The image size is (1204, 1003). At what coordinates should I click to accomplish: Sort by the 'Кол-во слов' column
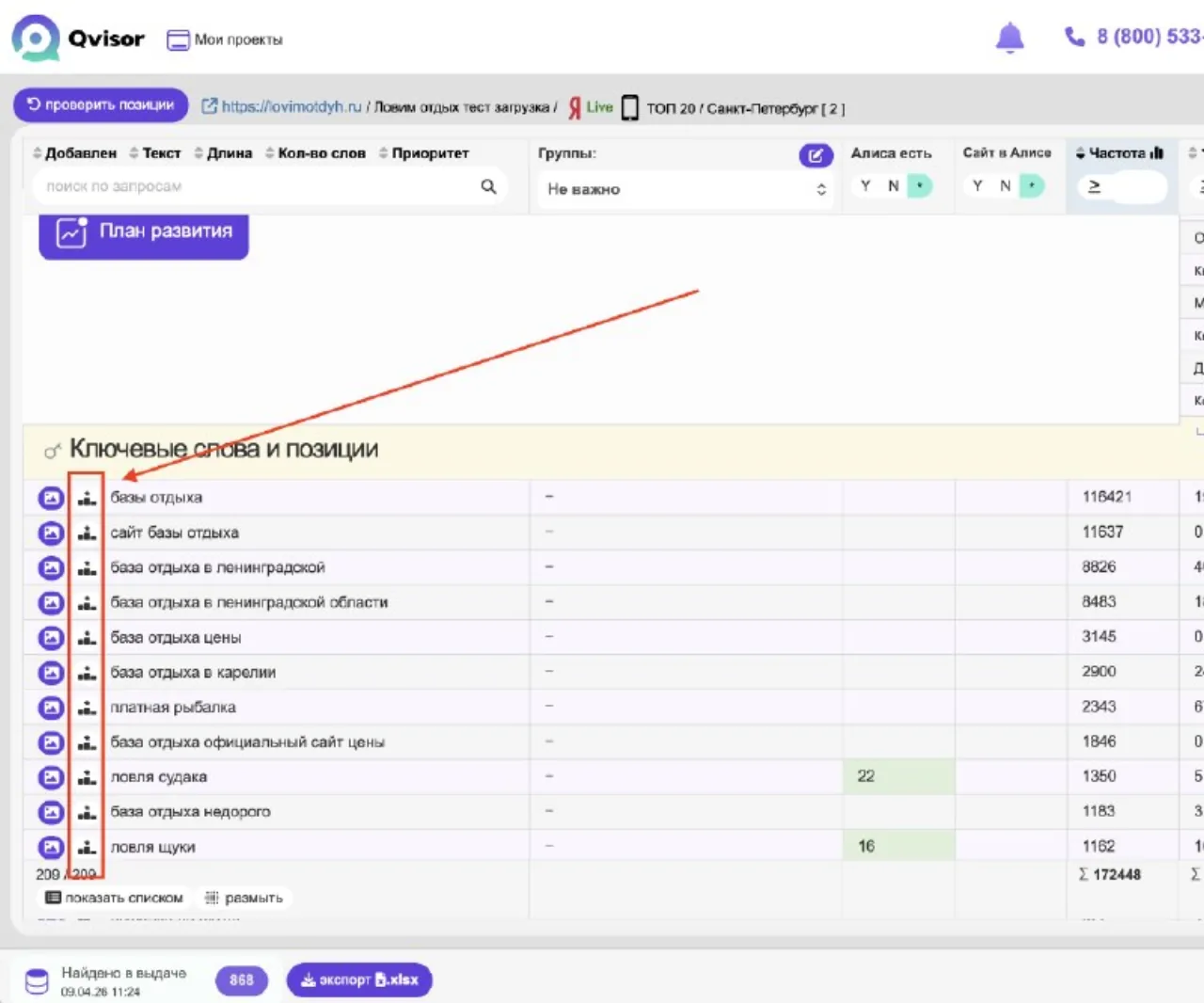point(315,153)
